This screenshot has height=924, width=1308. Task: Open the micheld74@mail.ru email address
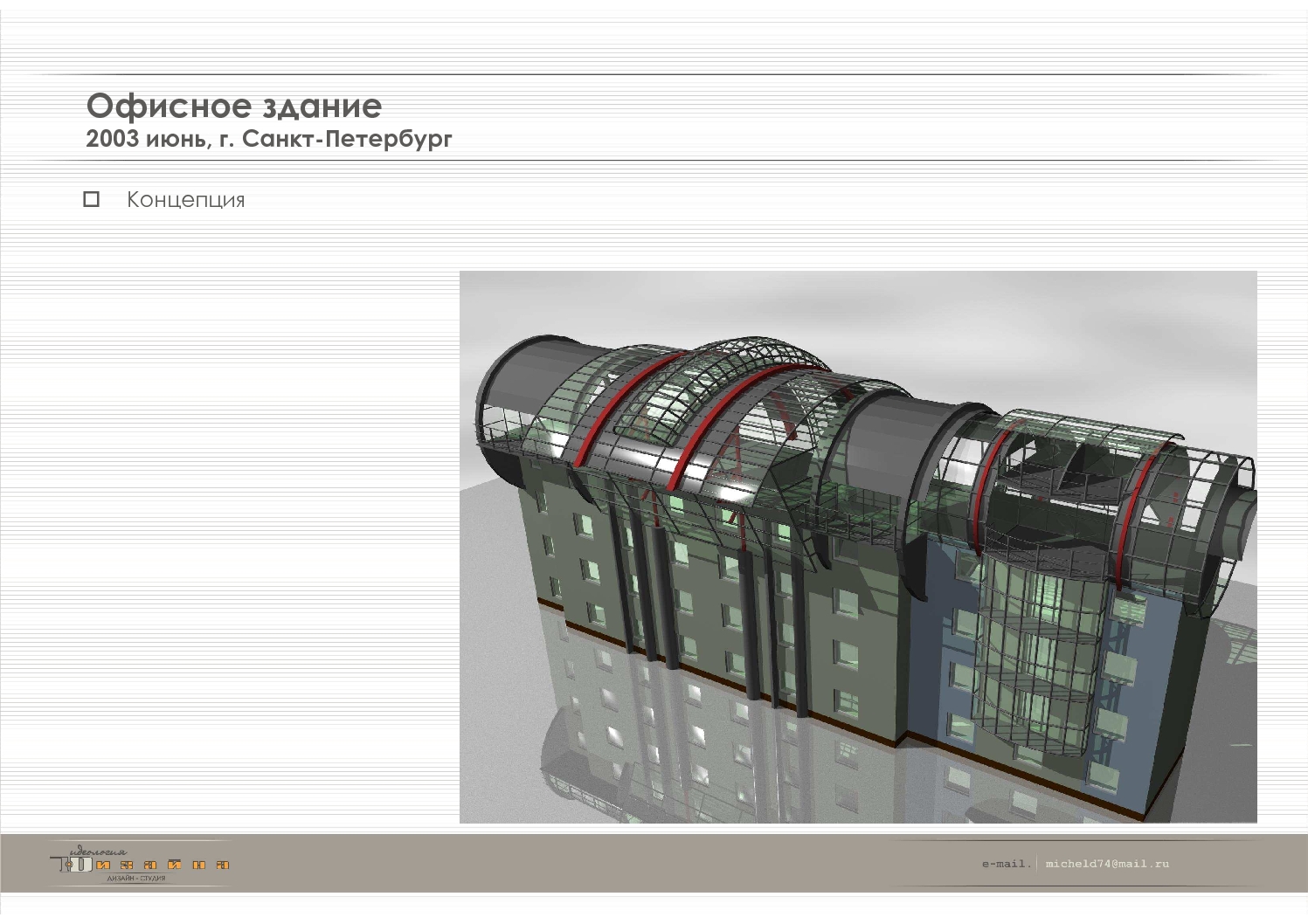pos(1107,864)
